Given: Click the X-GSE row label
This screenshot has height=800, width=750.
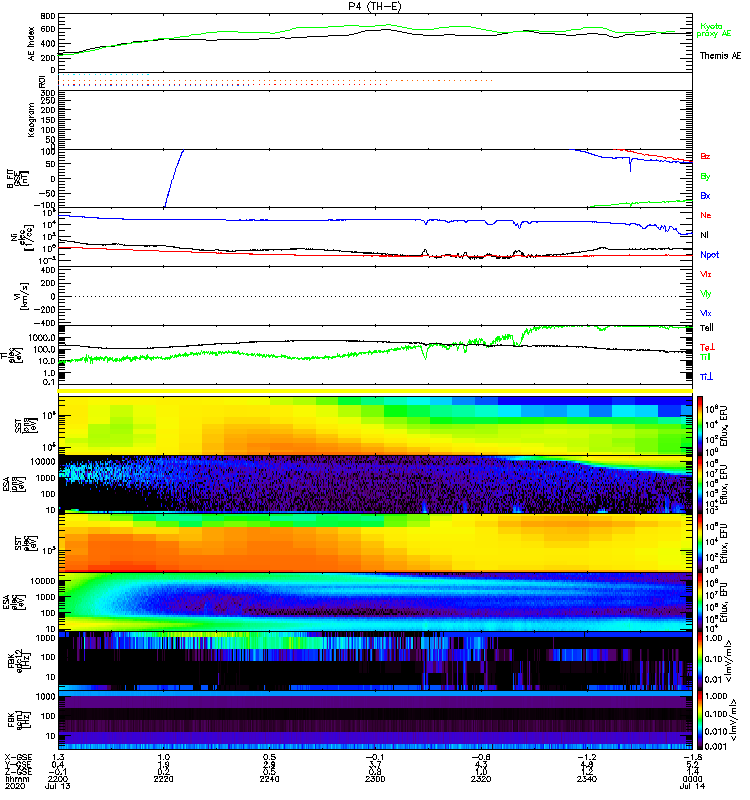Looking at the screenshot, I should tap(18, 757).
